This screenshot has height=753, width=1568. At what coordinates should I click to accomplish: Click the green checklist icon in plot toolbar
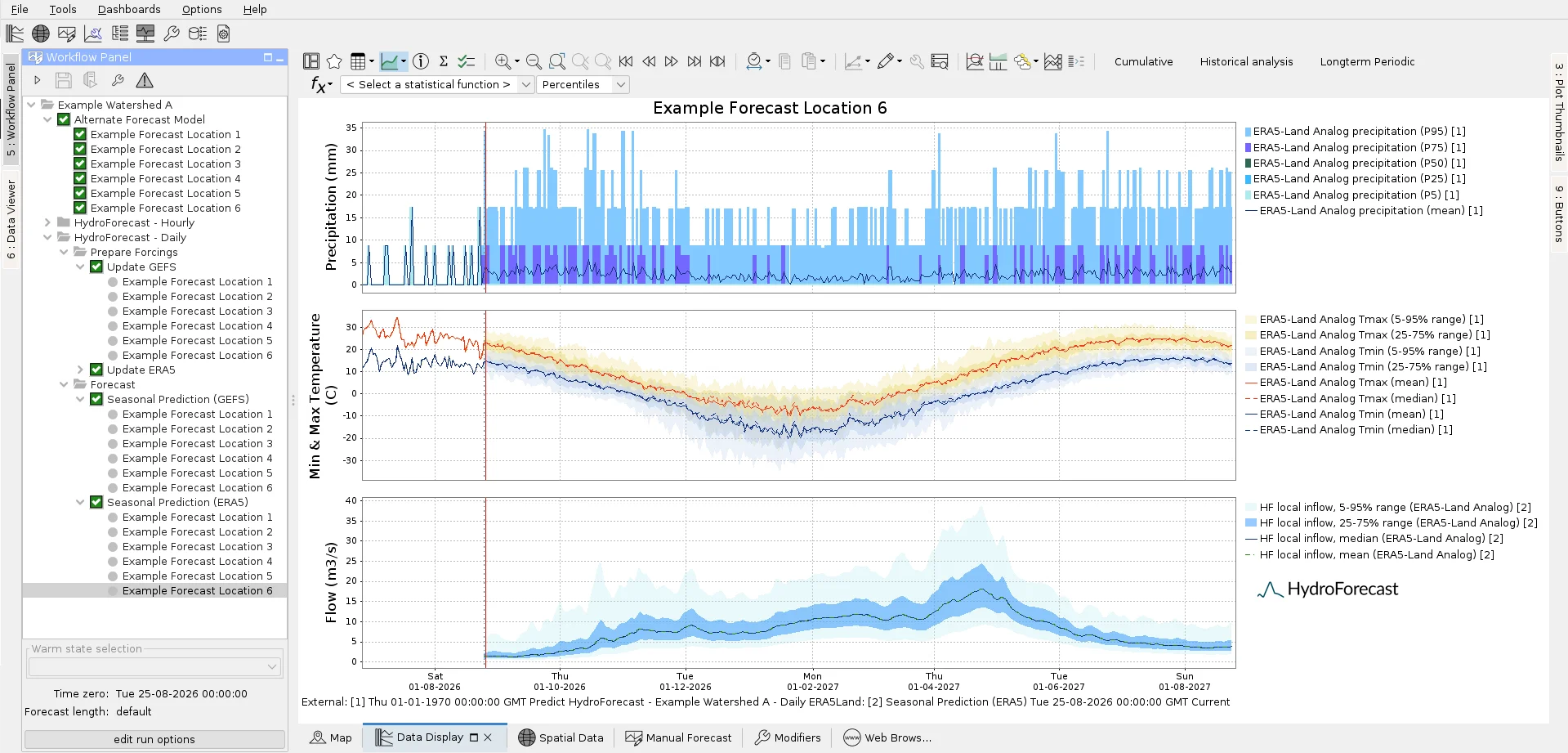pos(467,61)
